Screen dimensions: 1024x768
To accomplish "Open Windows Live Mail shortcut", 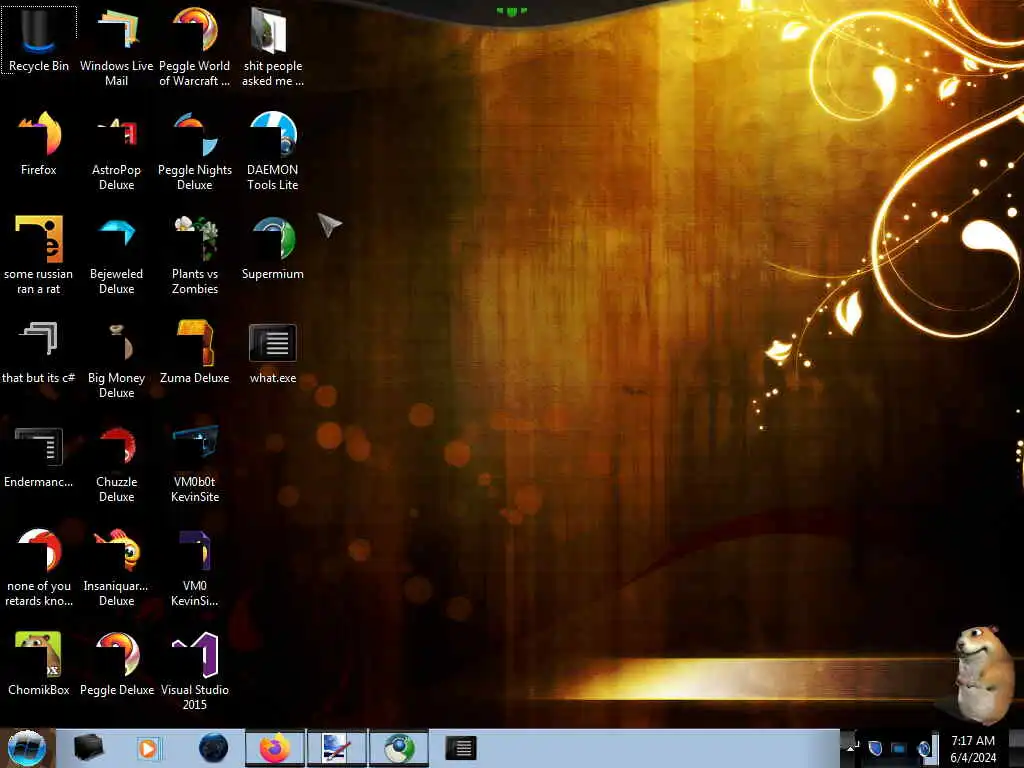I will coord(116,47).
